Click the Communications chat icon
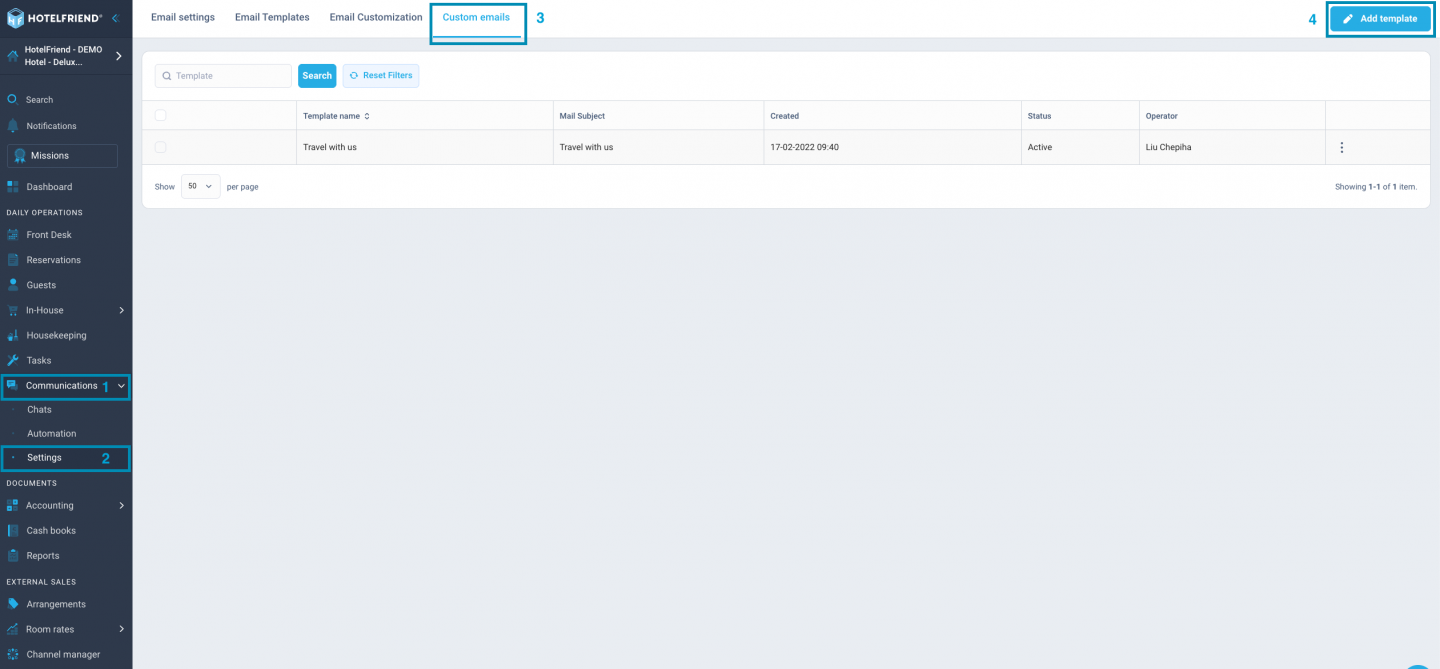 click(12, 385)
